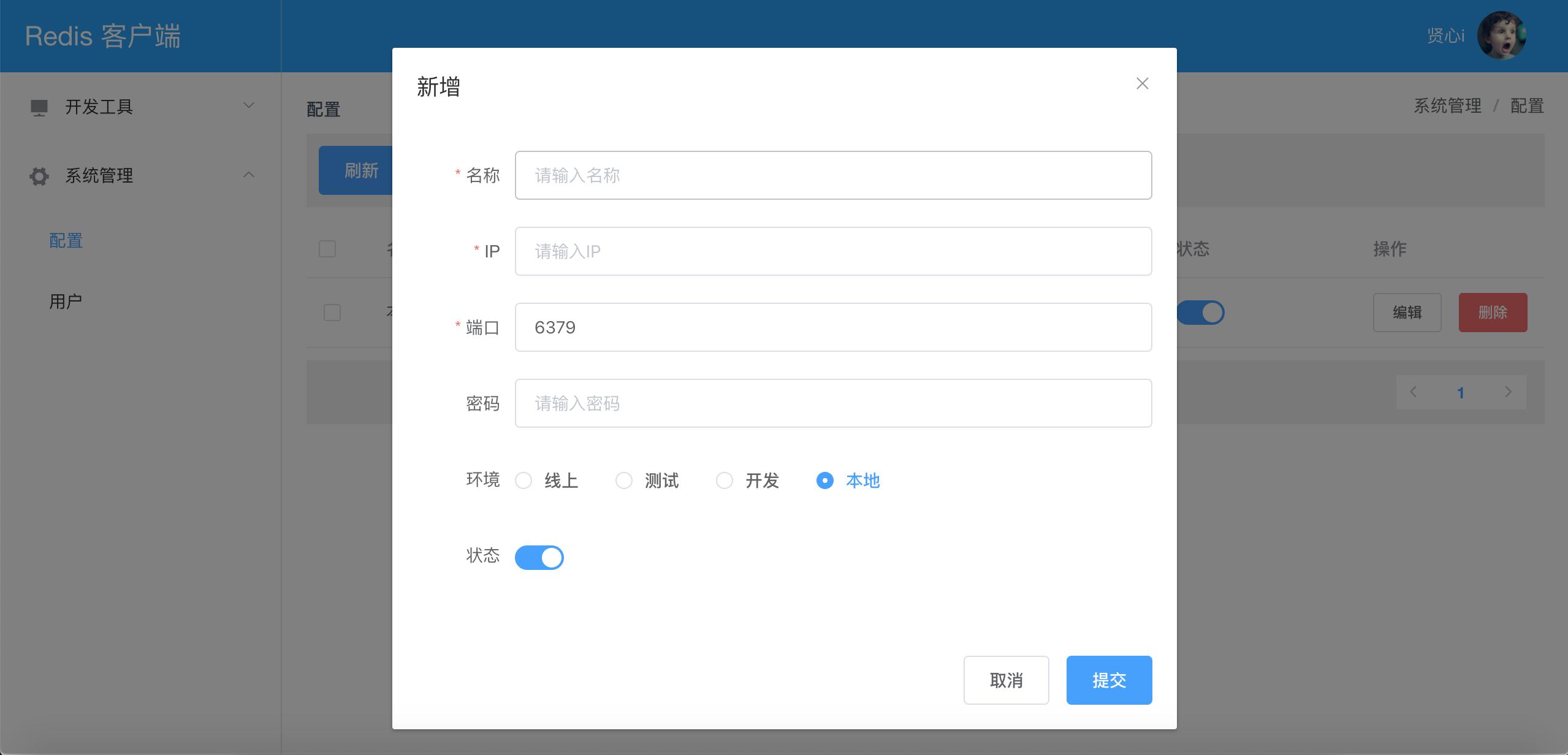The image size is (1568, 755).
Task: Click the previous page arrow in pagination
Action: coord(1413,392)
